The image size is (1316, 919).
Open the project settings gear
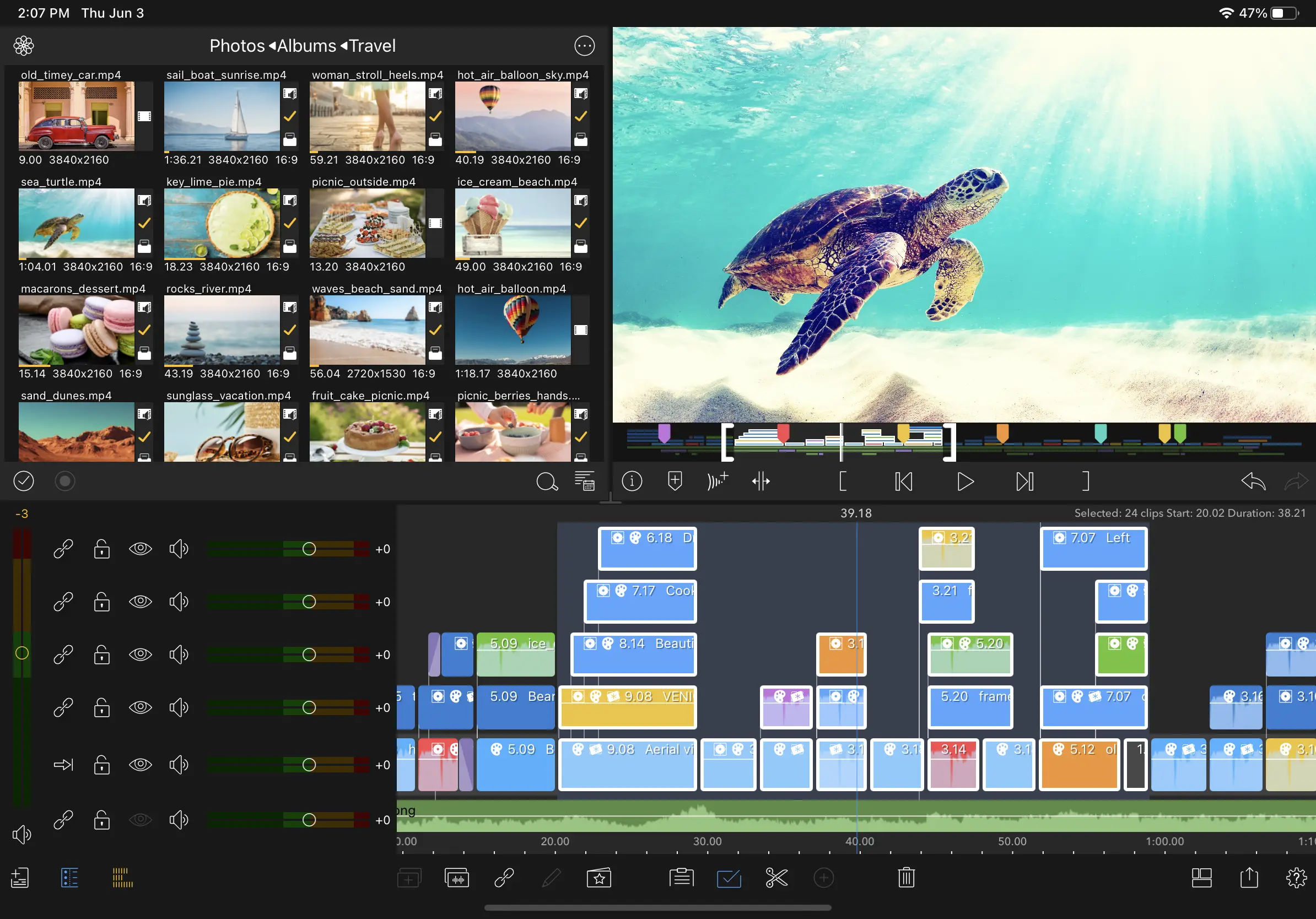[1298, 878]
